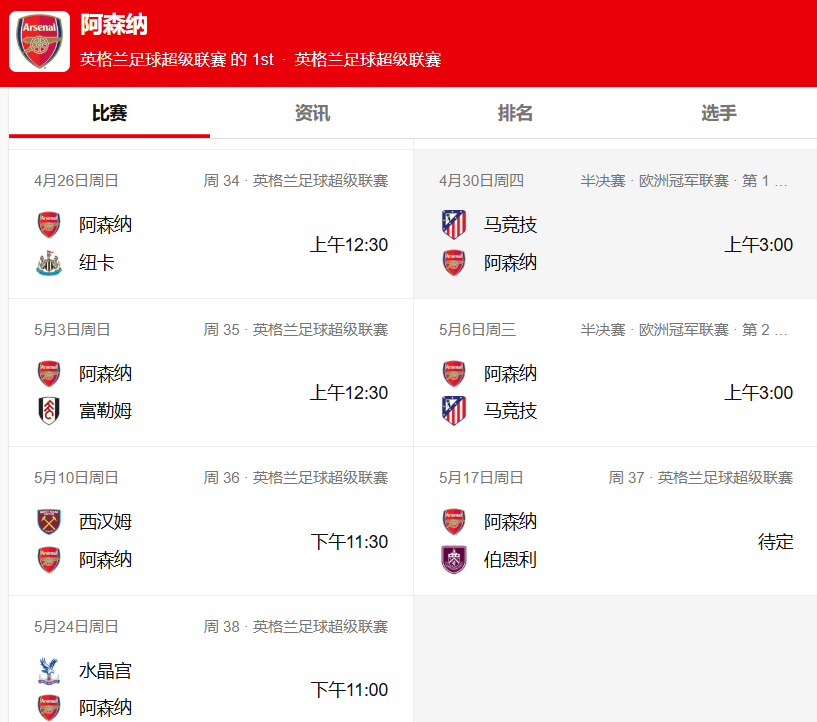Screen dimensions: 817x722
Task: Click the 待定 time on the Burnley match
Action: [x=775, y=542]
